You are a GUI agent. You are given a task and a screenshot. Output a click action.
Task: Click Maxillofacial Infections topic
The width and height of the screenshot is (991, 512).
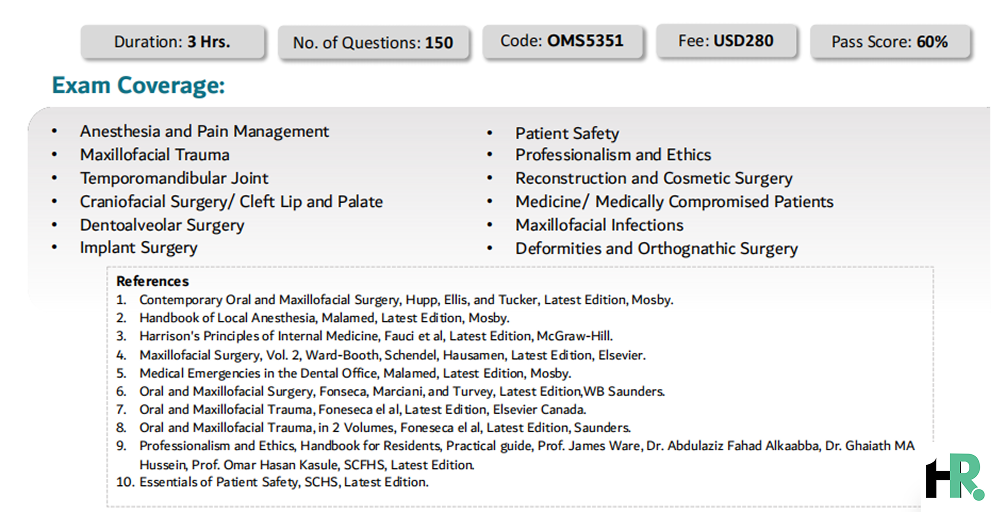click(x=599, y=225)
